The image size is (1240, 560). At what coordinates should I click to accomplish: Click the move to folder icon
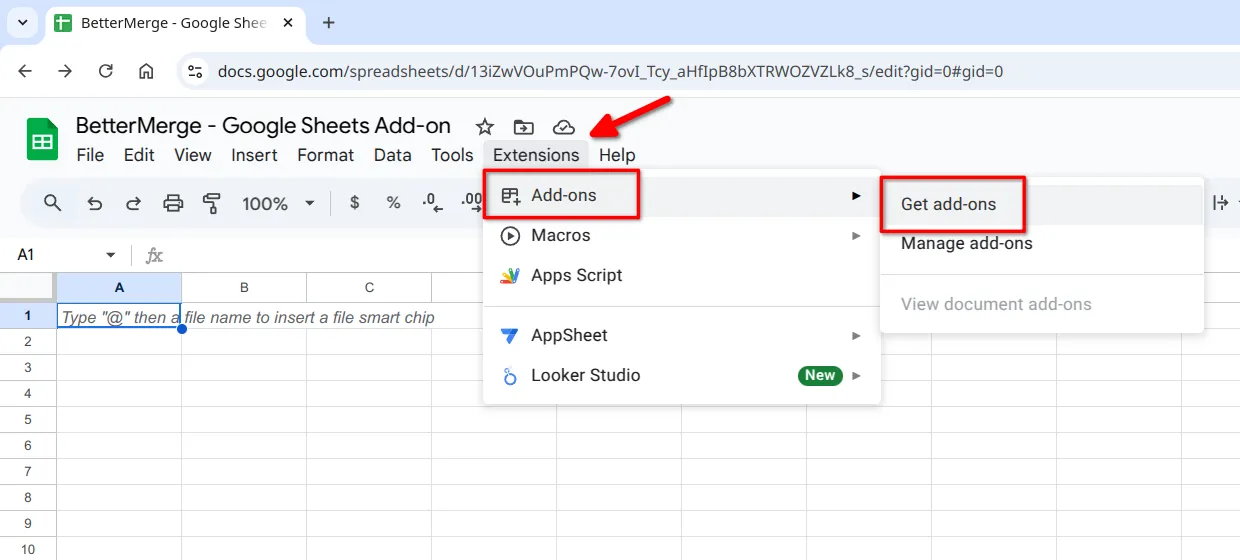(523, 127)
